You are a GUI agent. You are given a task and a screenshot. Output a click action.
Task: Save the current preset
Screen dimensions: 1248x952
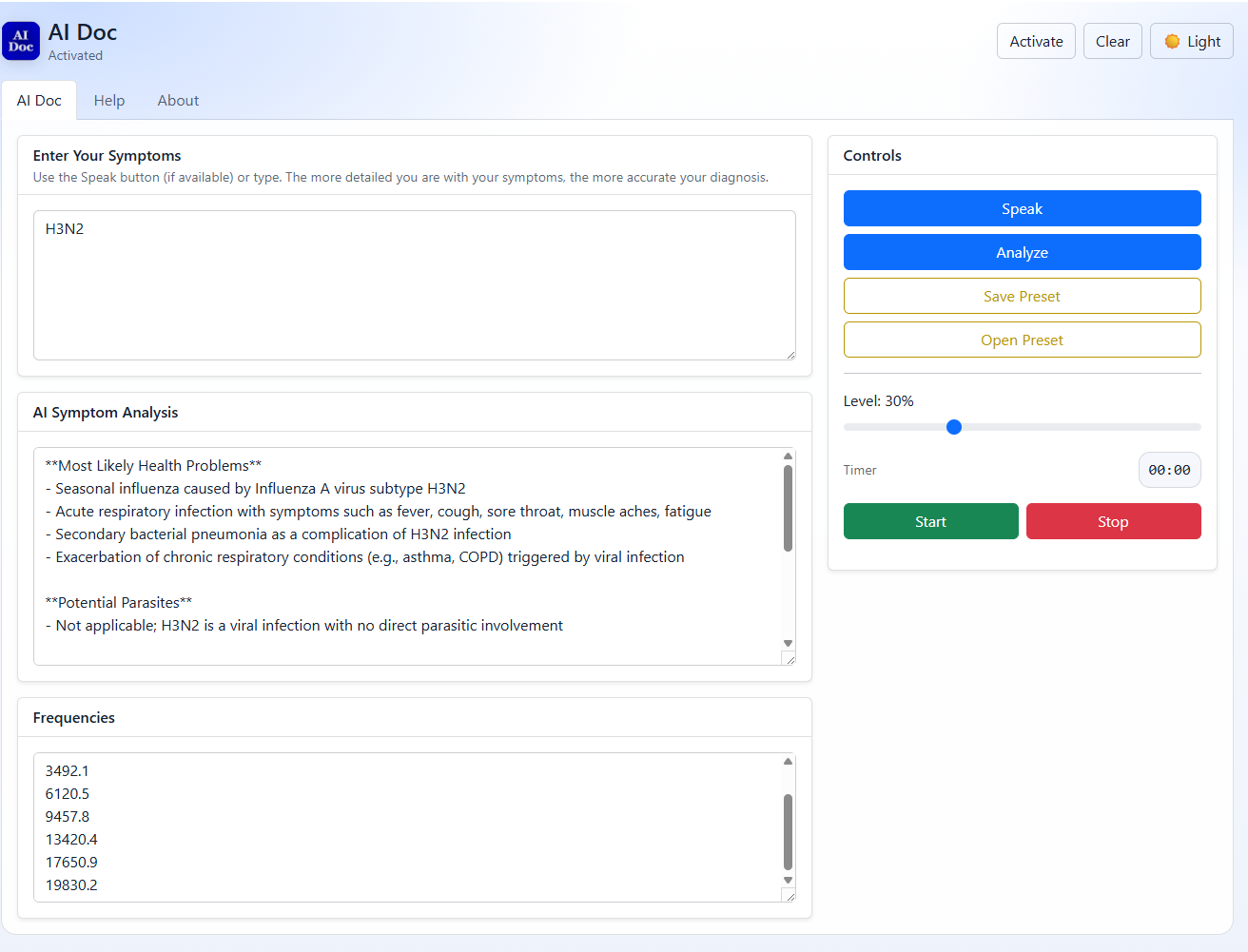[1022, 296]
